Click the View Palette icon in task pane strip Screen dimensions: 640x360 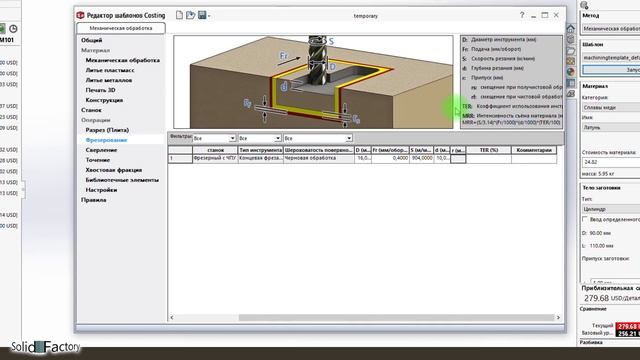pyautogui.click(x=571, y=61)
